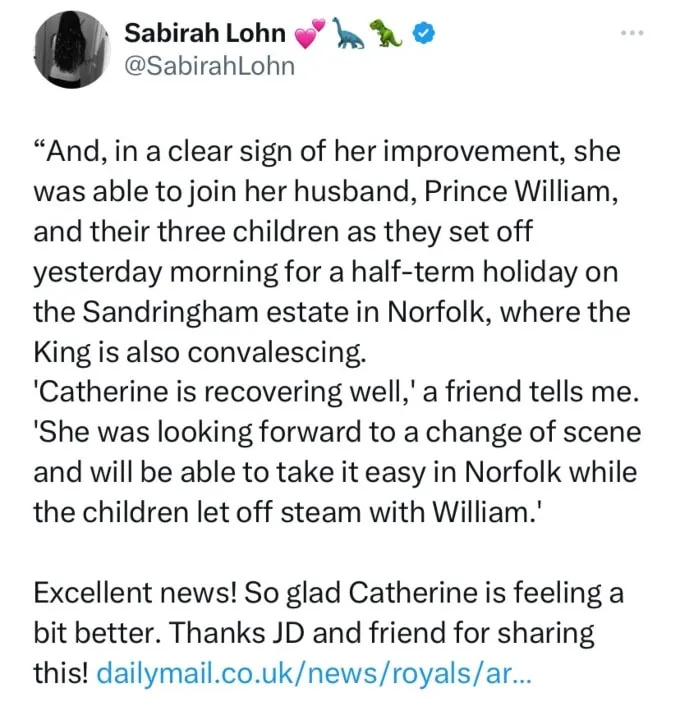
Task: Open the dailymail.co.uk royals article link
Action: pos(314,673)
